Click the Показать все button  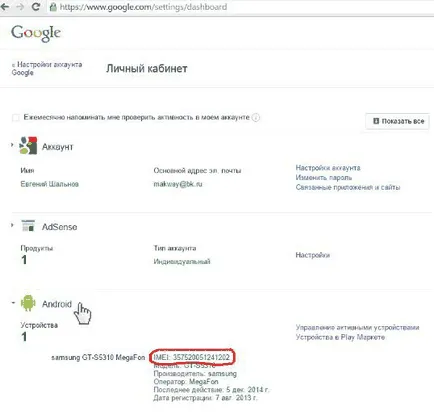pyautogui.click(x=397, y=121)
